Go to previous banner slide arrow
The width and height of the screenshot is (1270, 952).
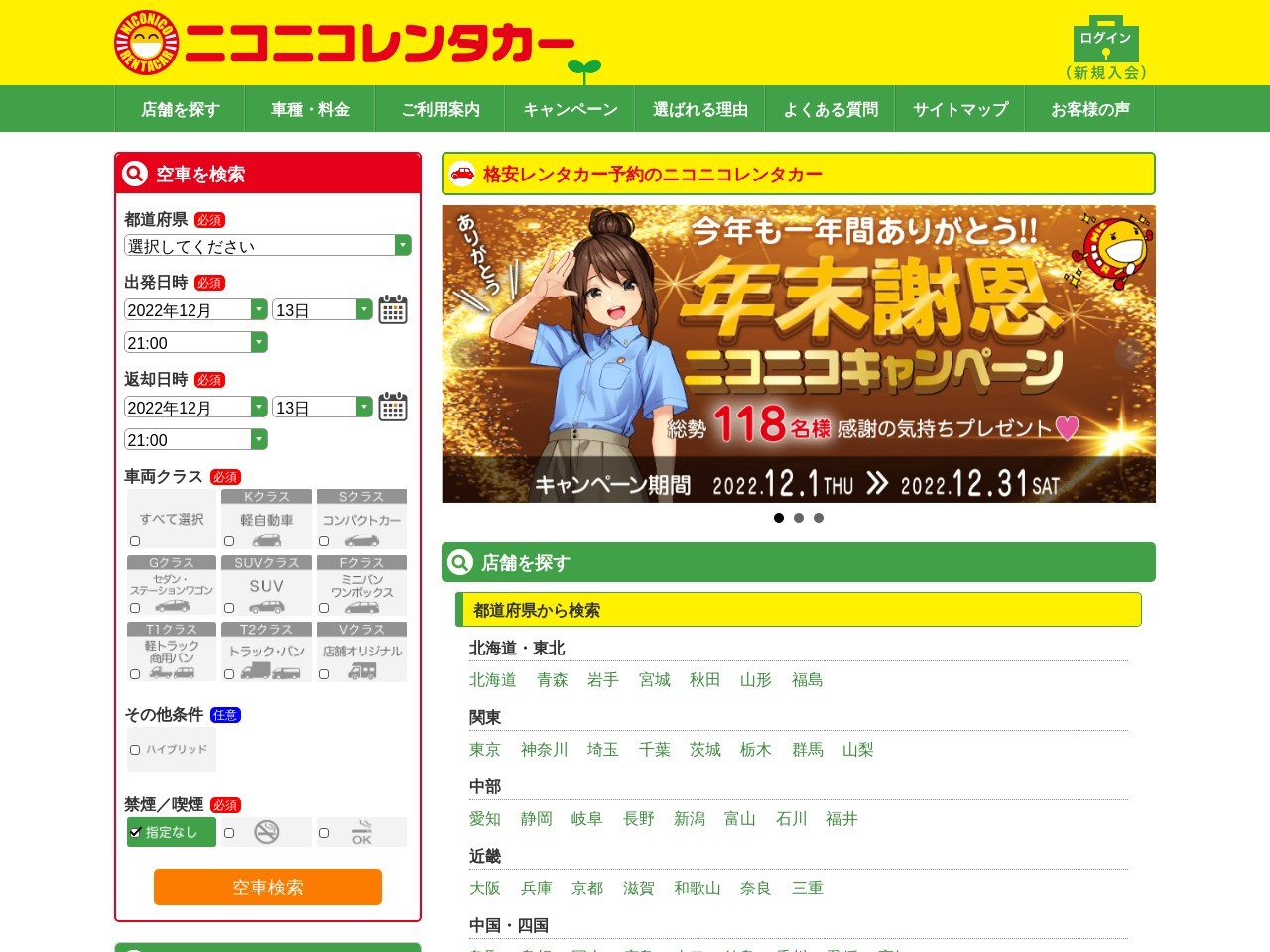tap(466, 353)
